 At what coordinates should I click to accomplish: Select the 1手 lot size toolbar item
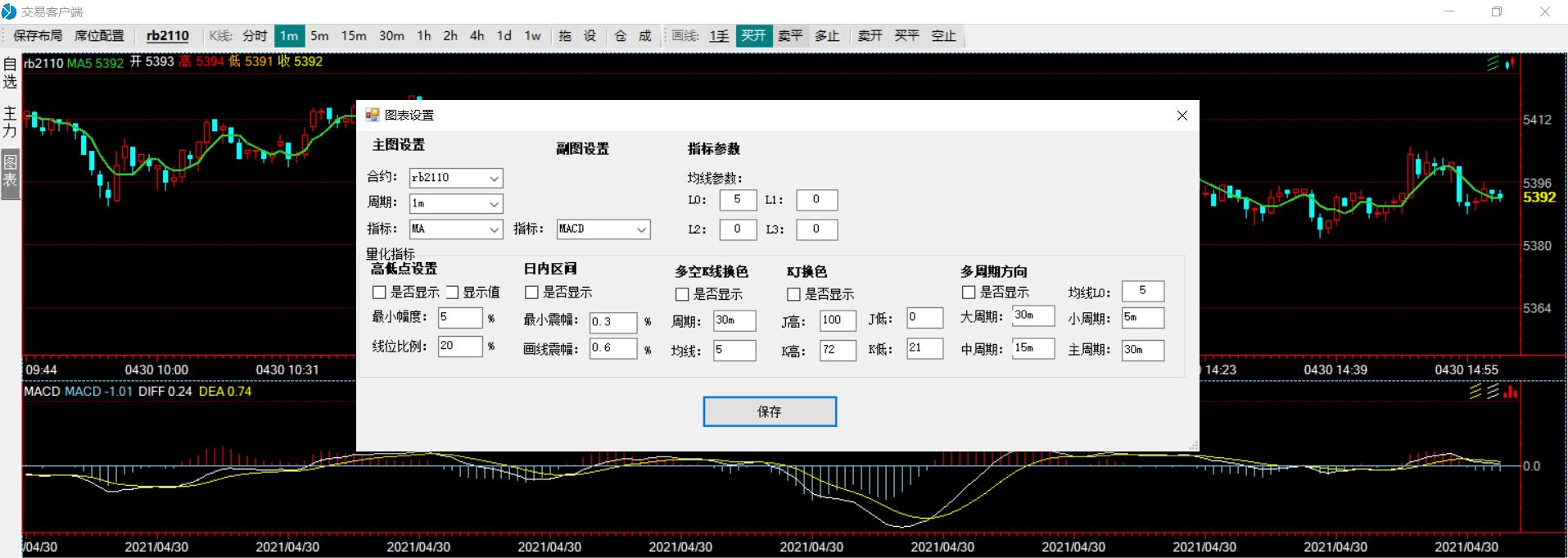[x=719, y=36]
